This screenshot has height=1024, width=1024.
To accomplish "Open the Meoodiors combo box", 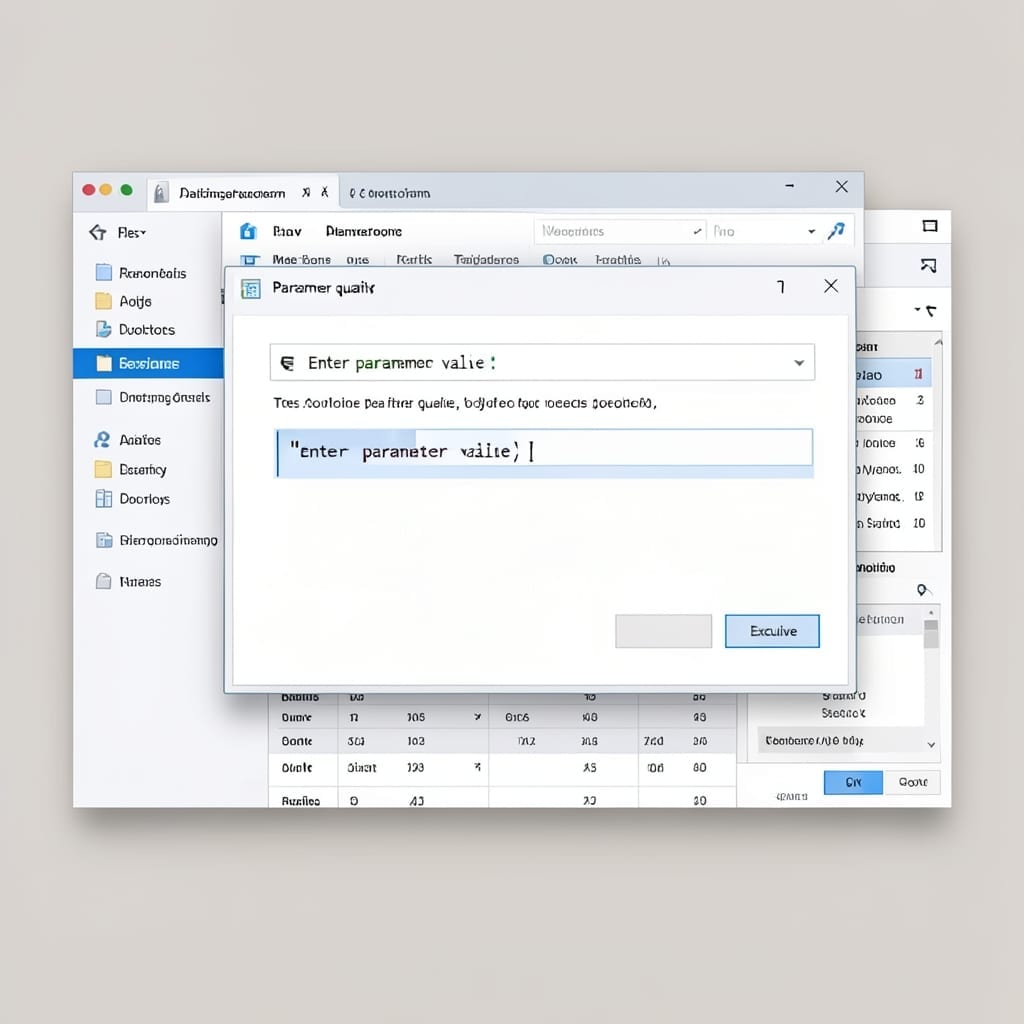I will [x=620, y=231].
